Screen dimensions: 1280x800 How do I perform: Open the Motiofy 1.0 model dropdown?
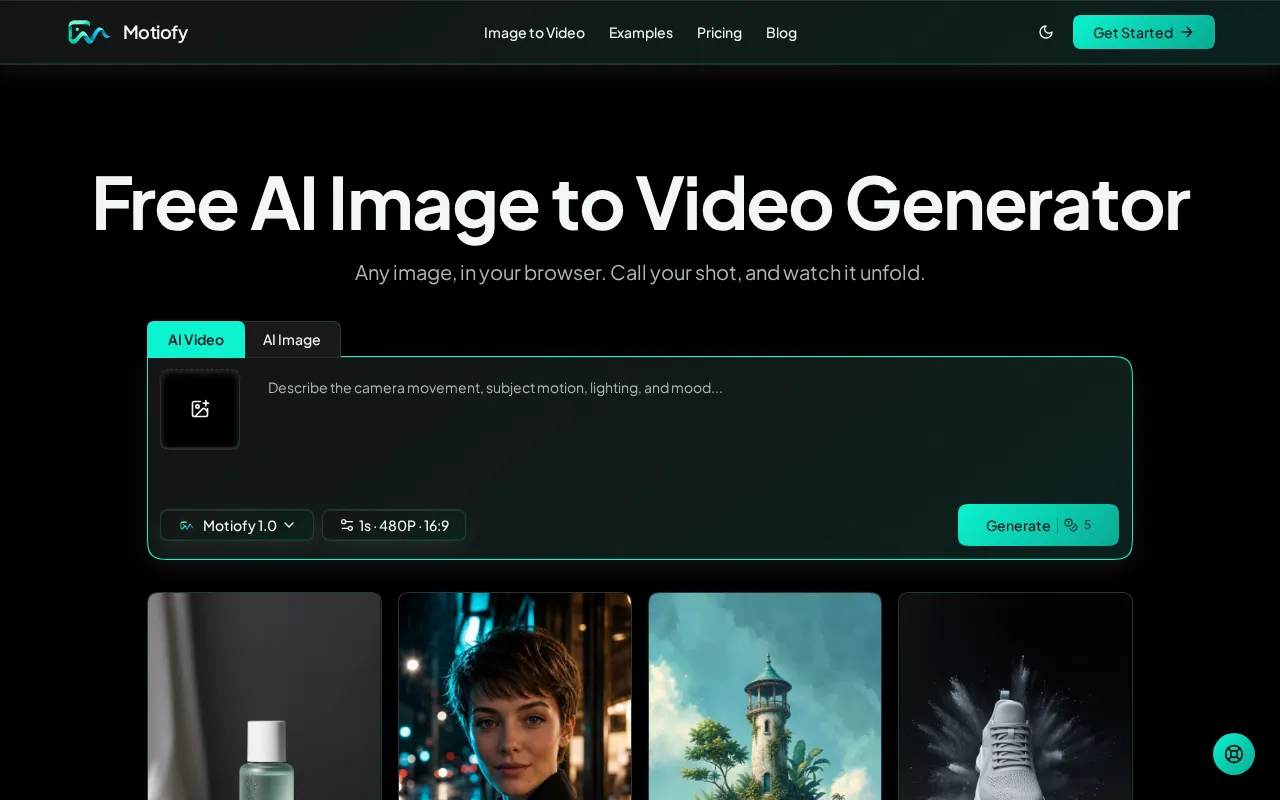click(x=237, y=525)
